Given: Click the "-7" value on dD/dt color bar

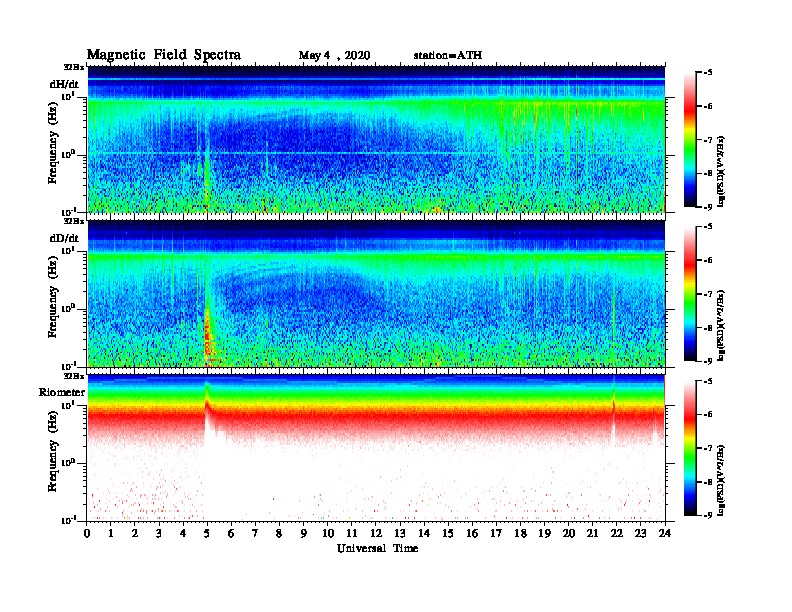Looking at the screenshot, I should (x=707, y=294).
